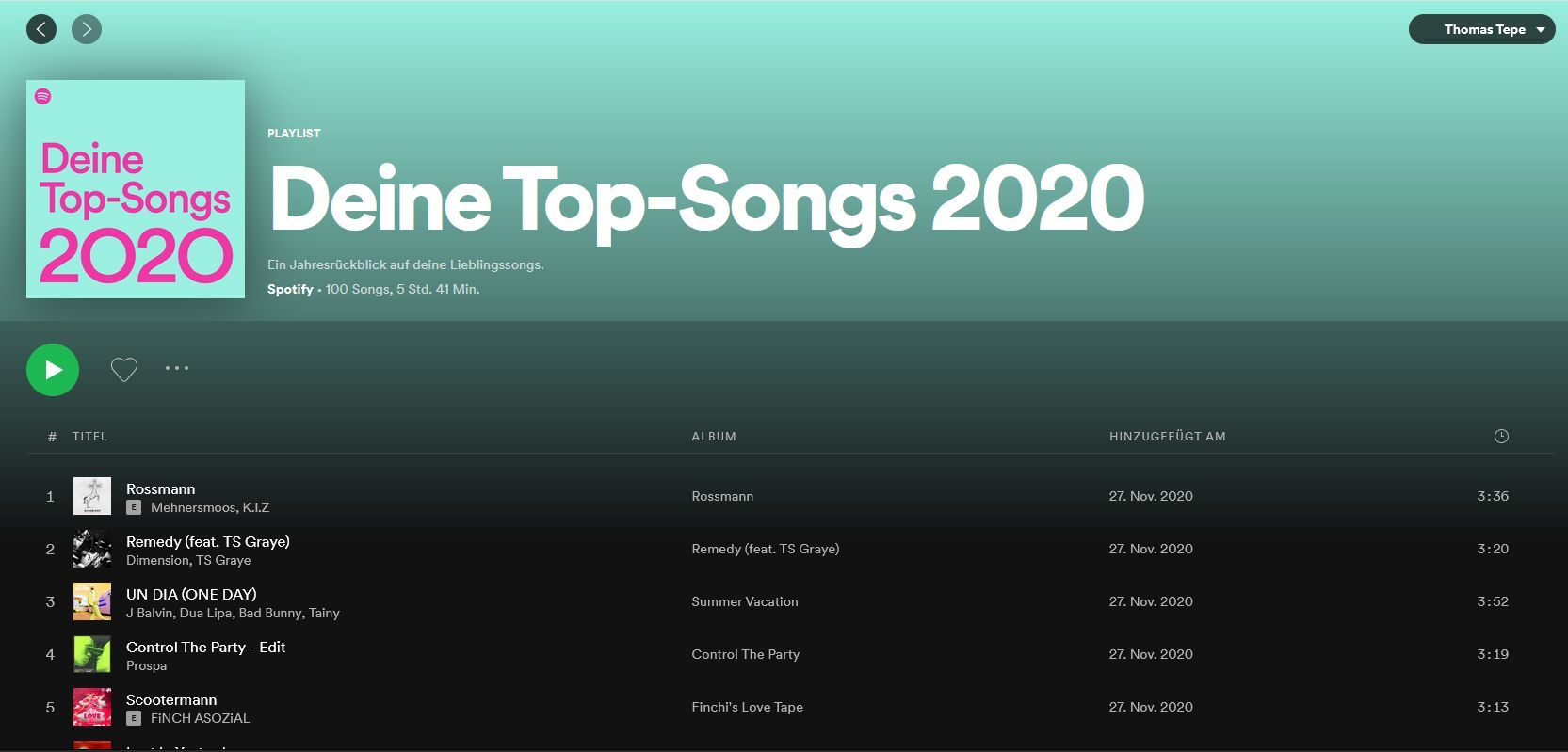Sort tracks by HINZUGEFÜGT AM header
Screen dimensions: 1568x752
point(1168,437)
